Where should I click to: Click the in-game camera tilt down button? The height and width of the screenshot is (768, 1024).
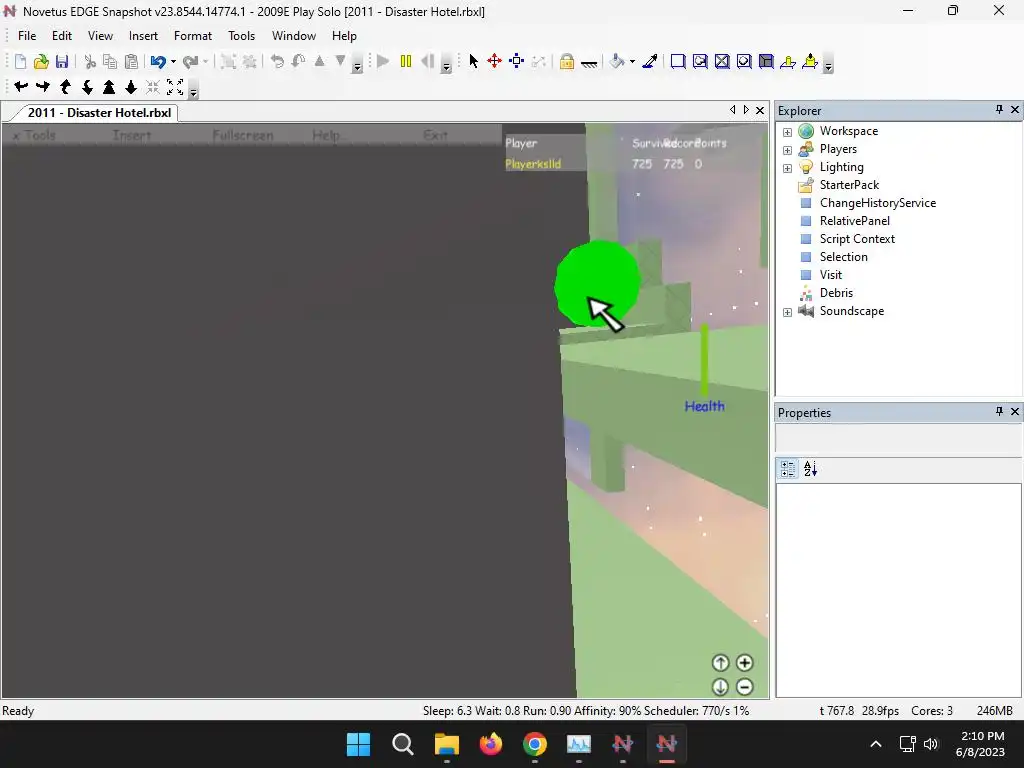point(720,687)
